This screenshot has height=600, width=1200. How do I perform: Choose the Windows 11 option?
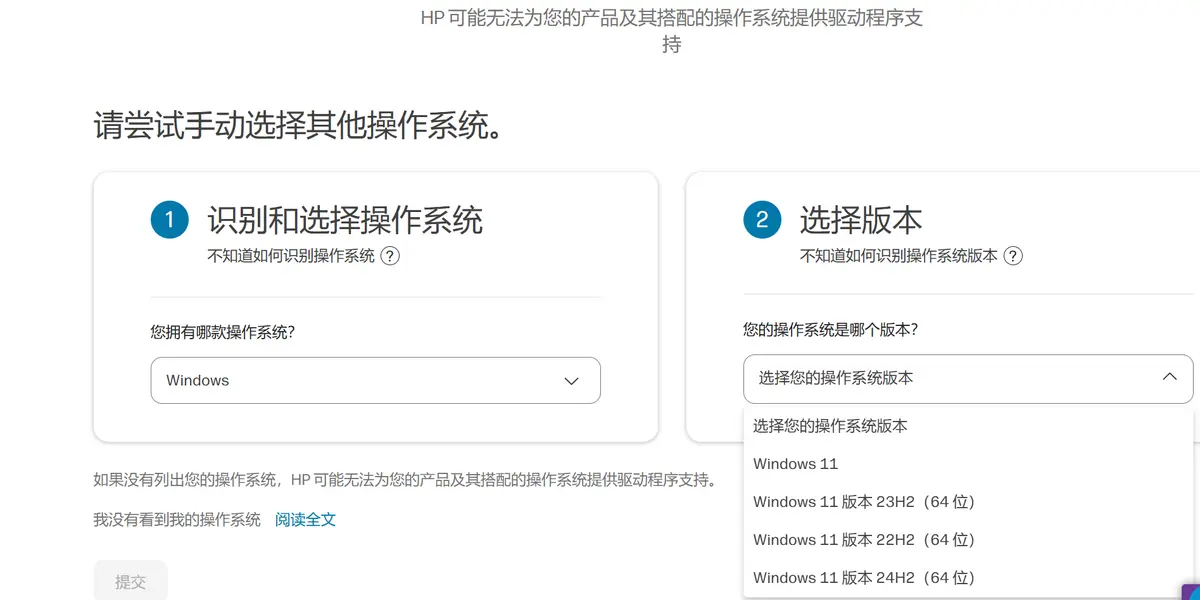coord(968,464)
